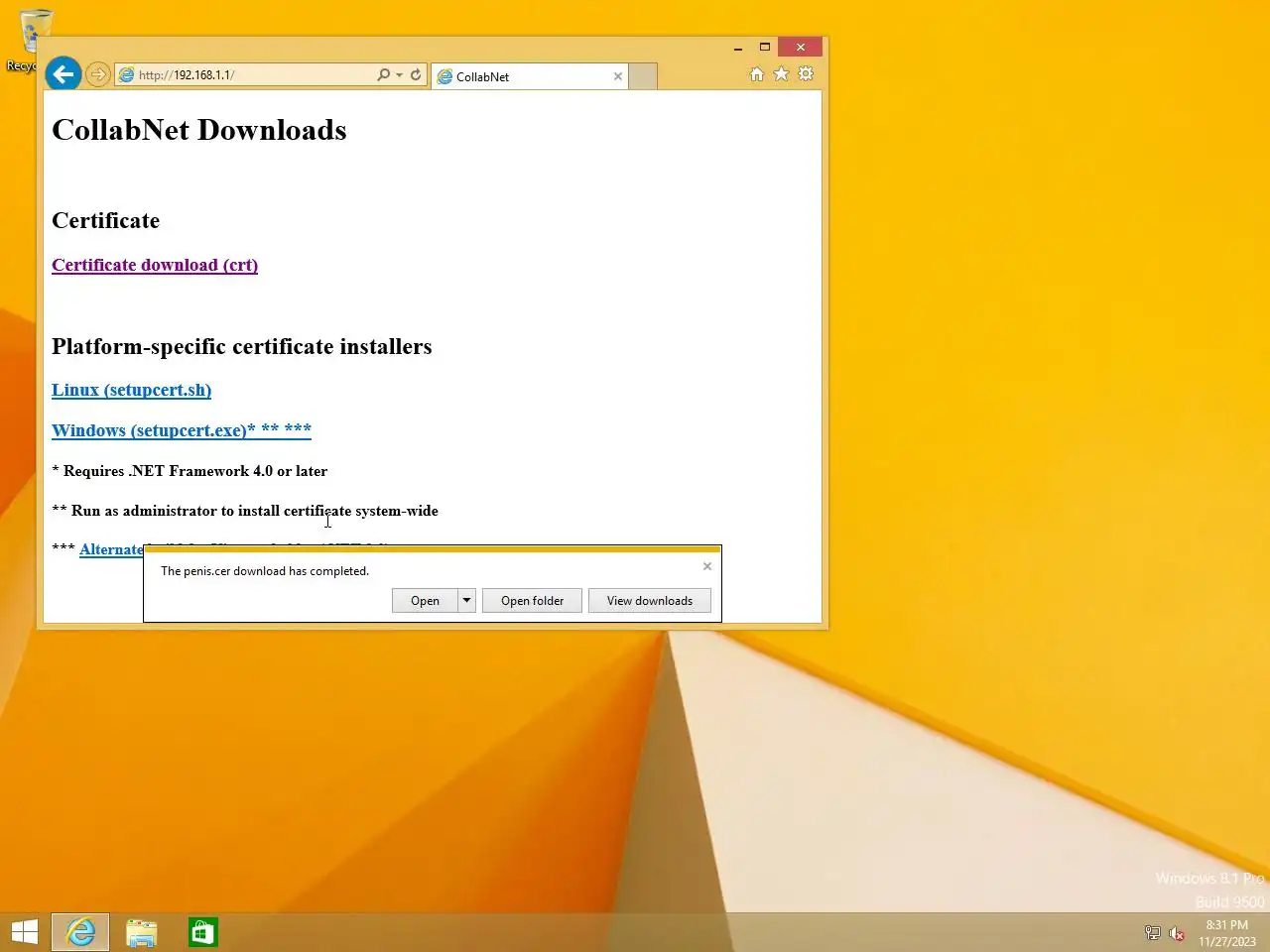Click the muted volume tray icon
1270x952 pixels.
[x=1177, y=933]
